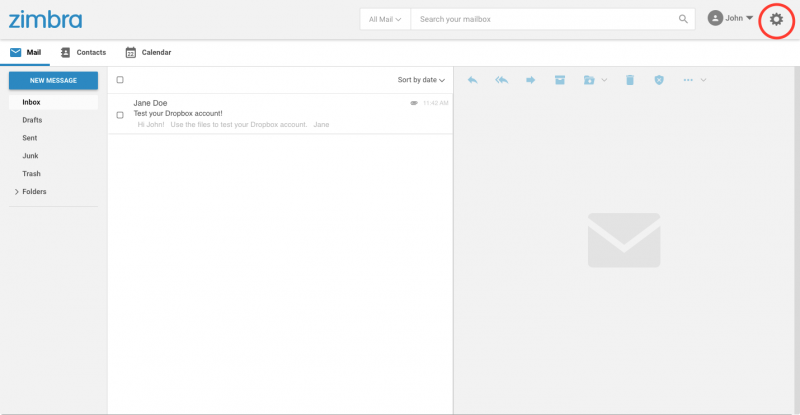Open the Sort by date dropdown
The width and height of the screenshot is (800, 415).
[x=421, y=80]
